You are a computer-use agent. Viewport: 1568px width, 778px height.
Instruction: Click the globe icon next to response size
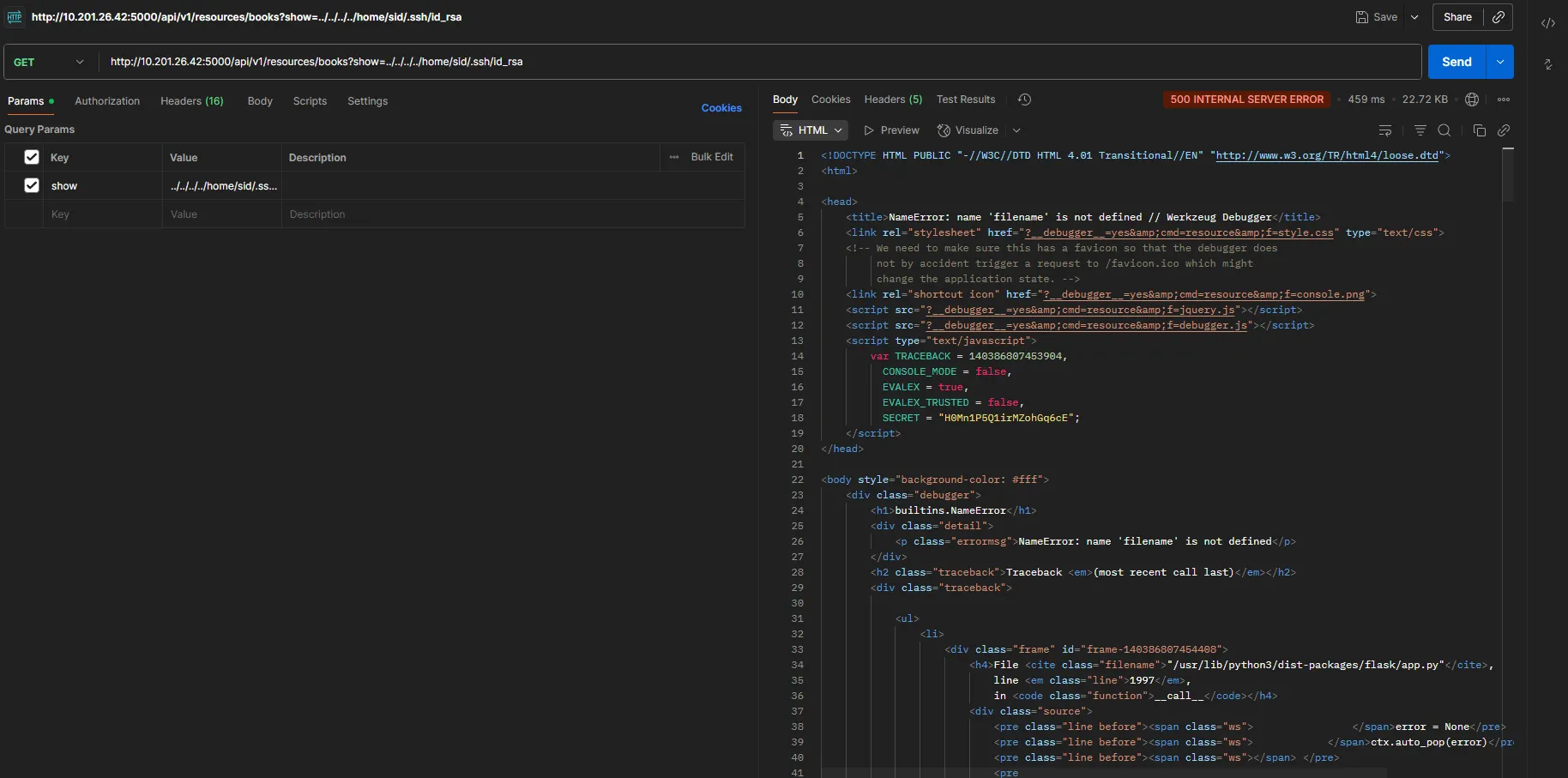pyautogui.click(x=1472, y=100)
